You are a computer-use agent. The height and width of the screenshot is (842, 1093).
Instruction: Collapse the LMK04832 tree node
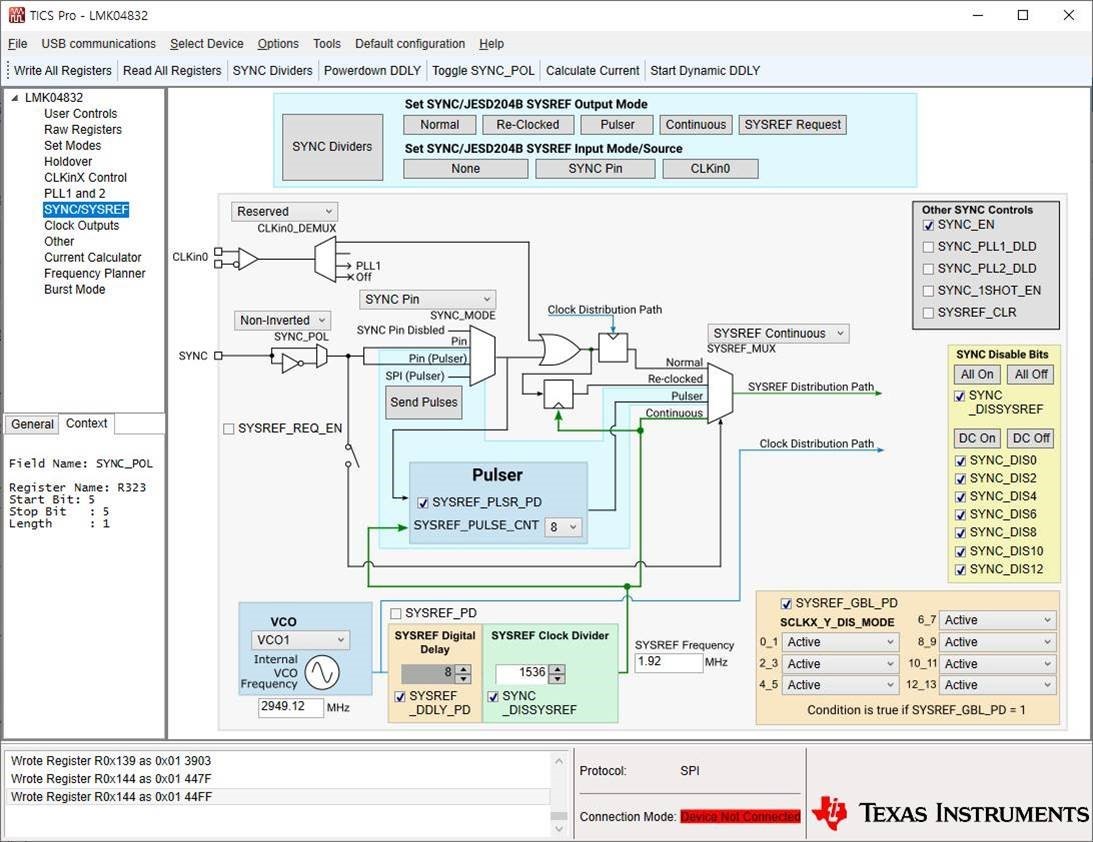pos(15,98)
